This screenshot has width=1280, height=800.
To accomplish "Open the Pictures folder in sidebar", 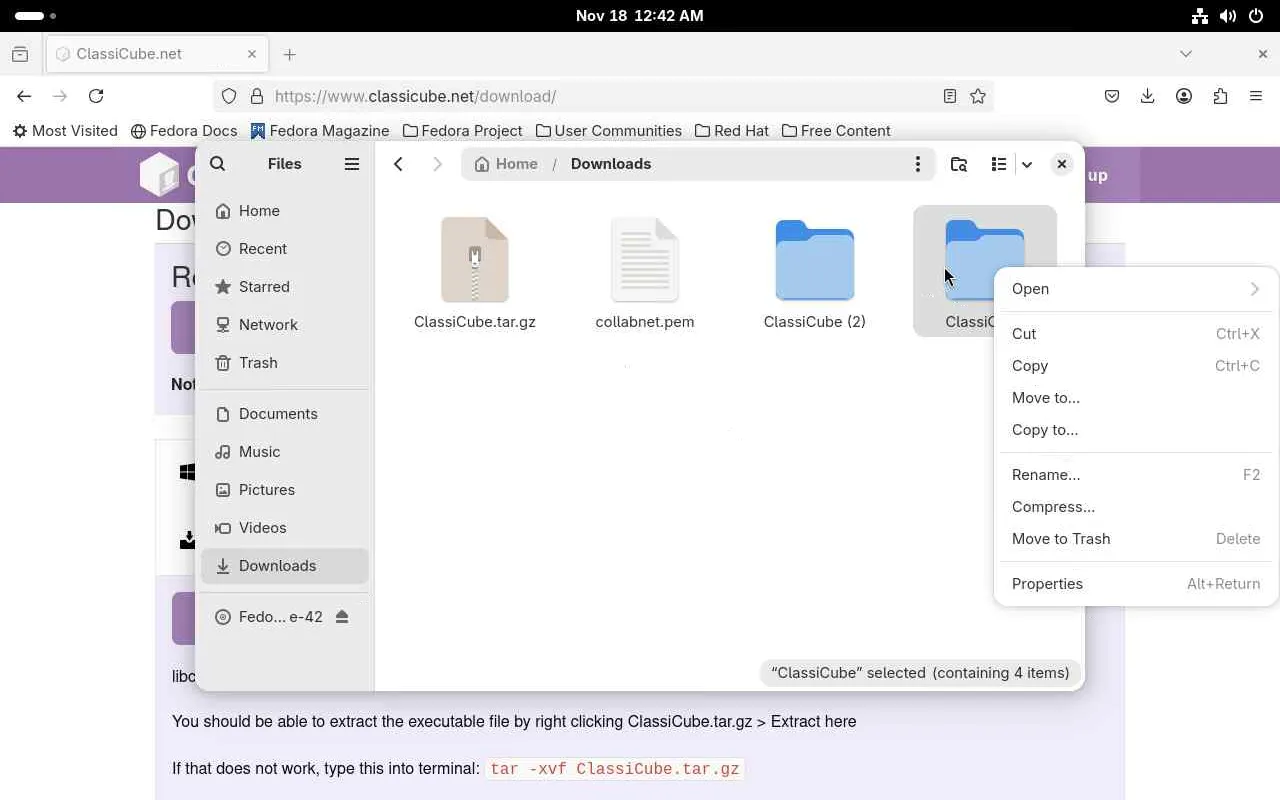I will (285, 490).
